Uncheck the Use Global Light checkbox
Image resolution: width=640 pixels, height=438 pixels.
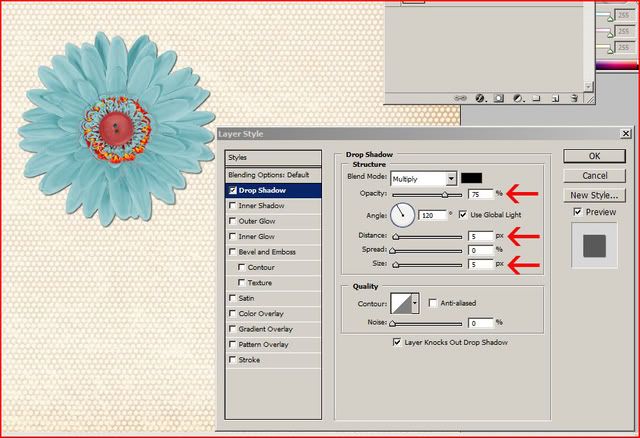463,214
